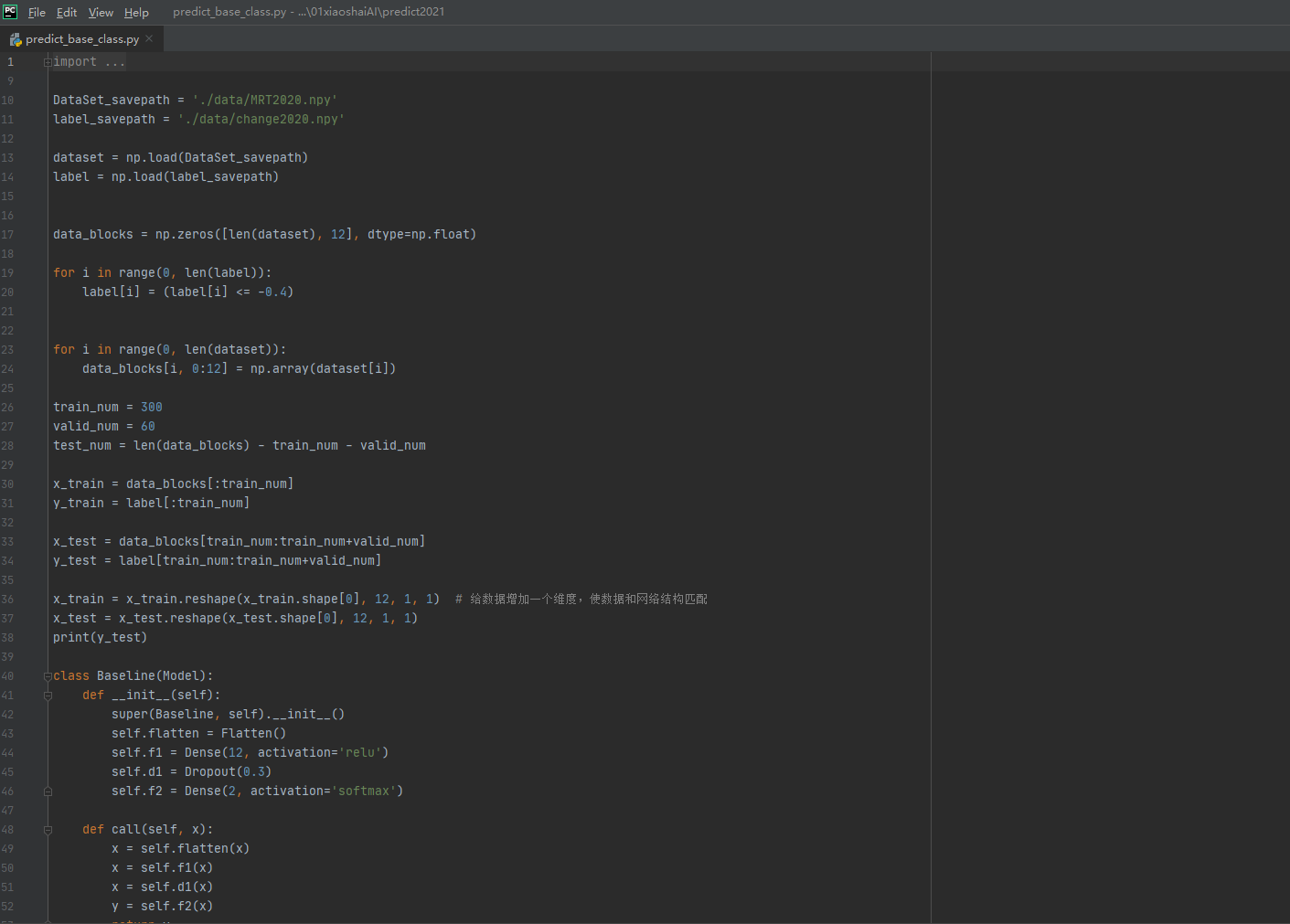Click the PyCharm logo icon

[x=10, y=12]
